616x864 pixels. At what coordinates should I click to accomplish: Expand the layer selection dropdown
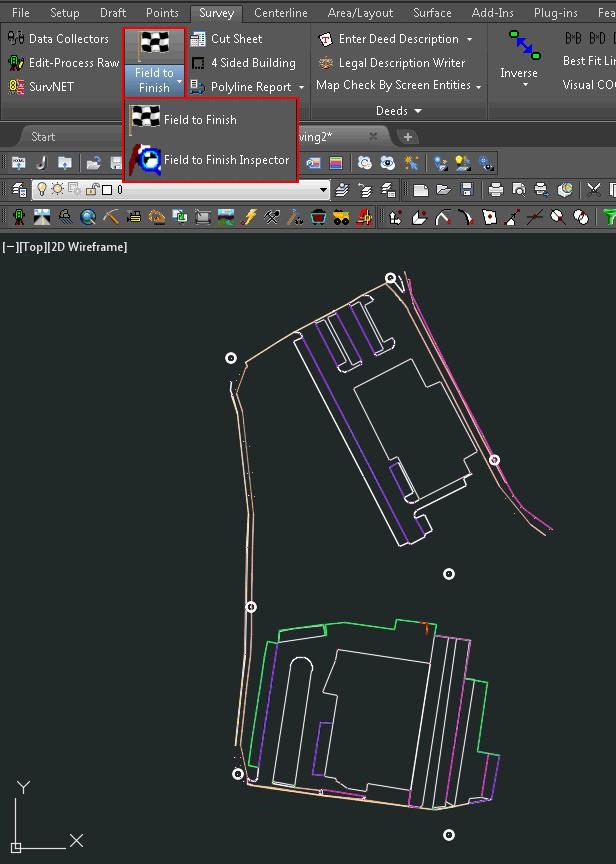coord(323,190)
